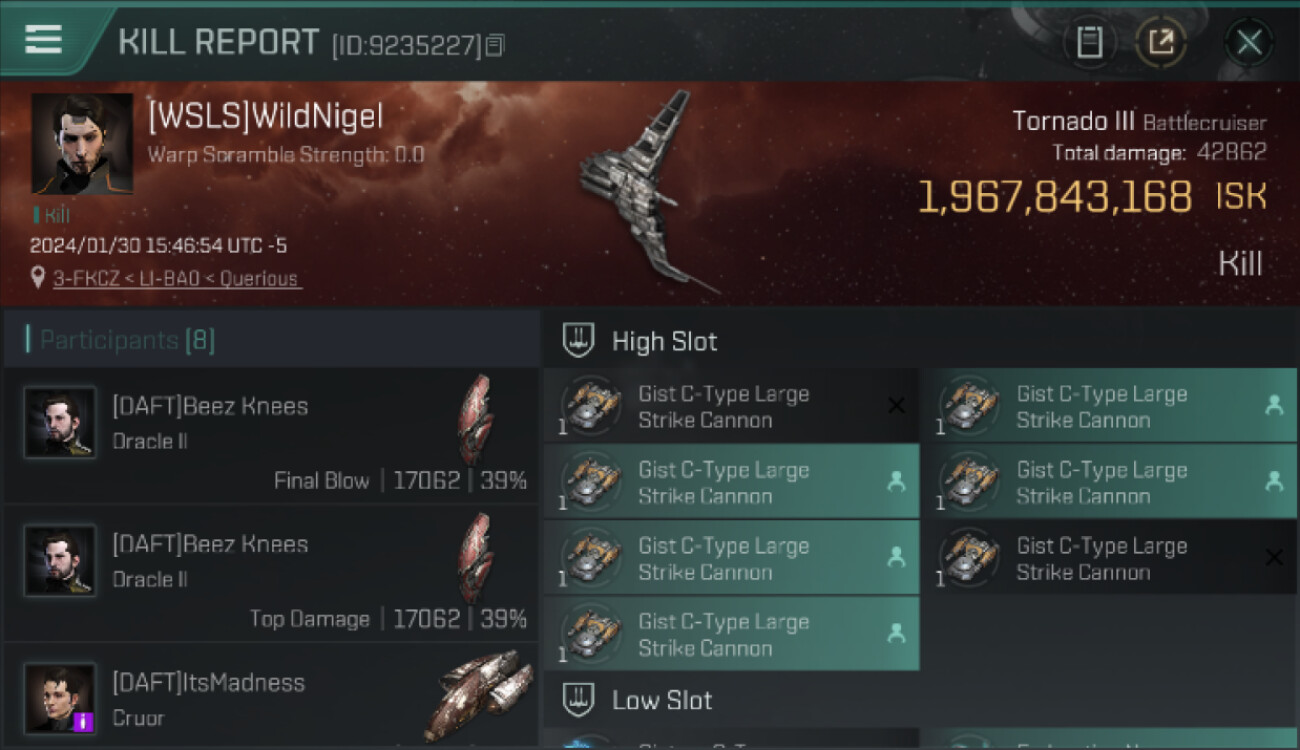Image resolution: width=1300 pixels, height=750 pixels.
Task: Click the Cruor ship image
Action: [478, 693]
